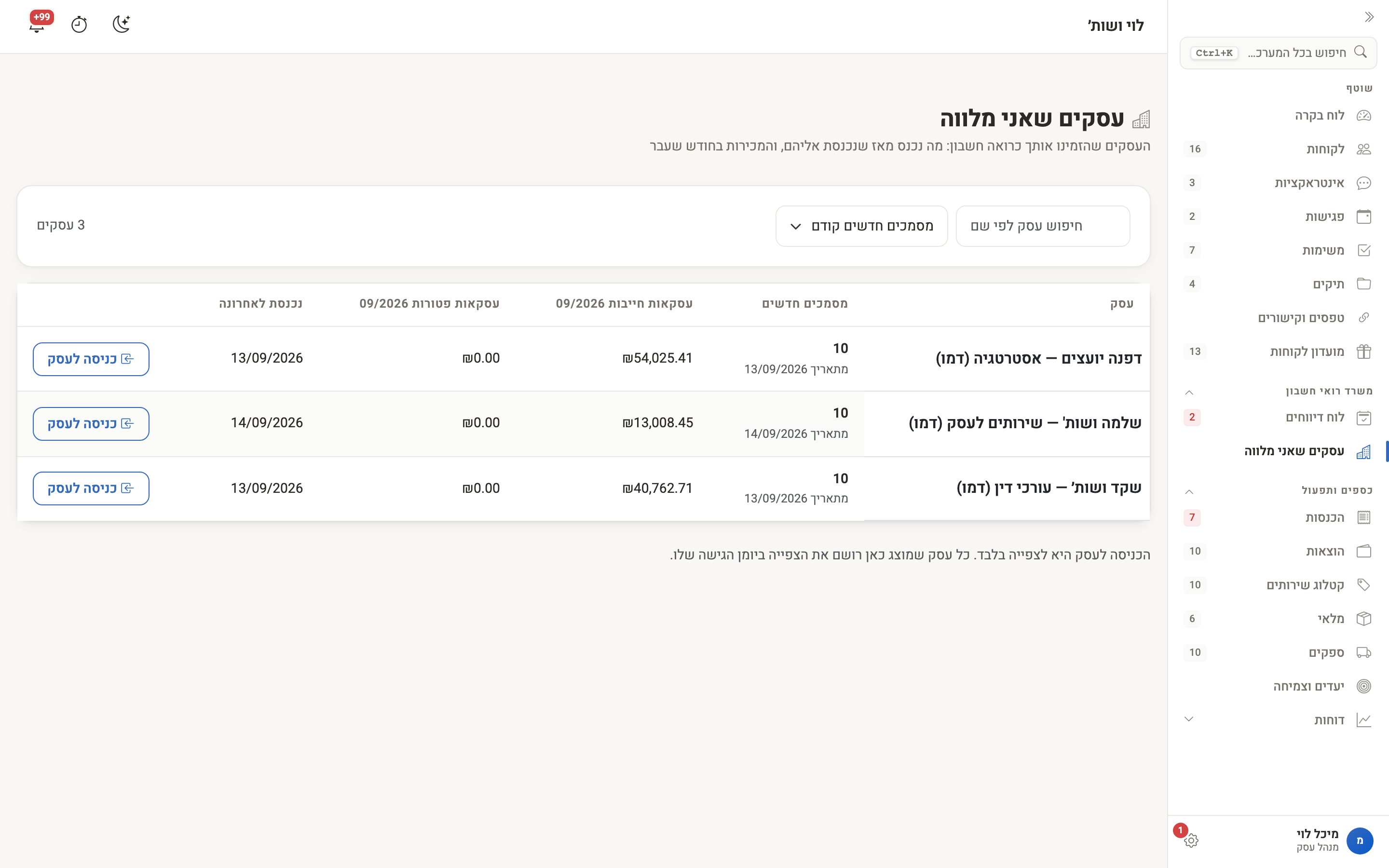Select amount ₪13,008.45 in the table
The height and width of the screenshot is (868, 1389).
[x=658, y=423]
